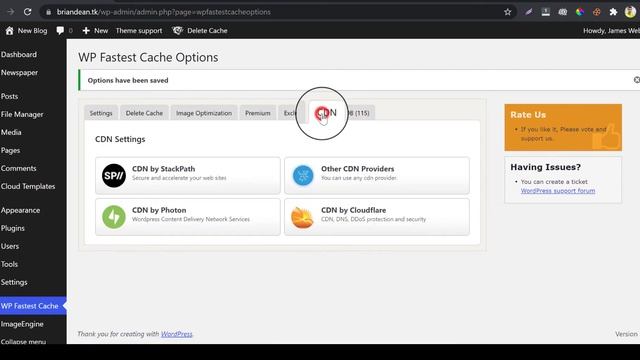Click the browser profile avatar icon

click(x=630, y=12)
